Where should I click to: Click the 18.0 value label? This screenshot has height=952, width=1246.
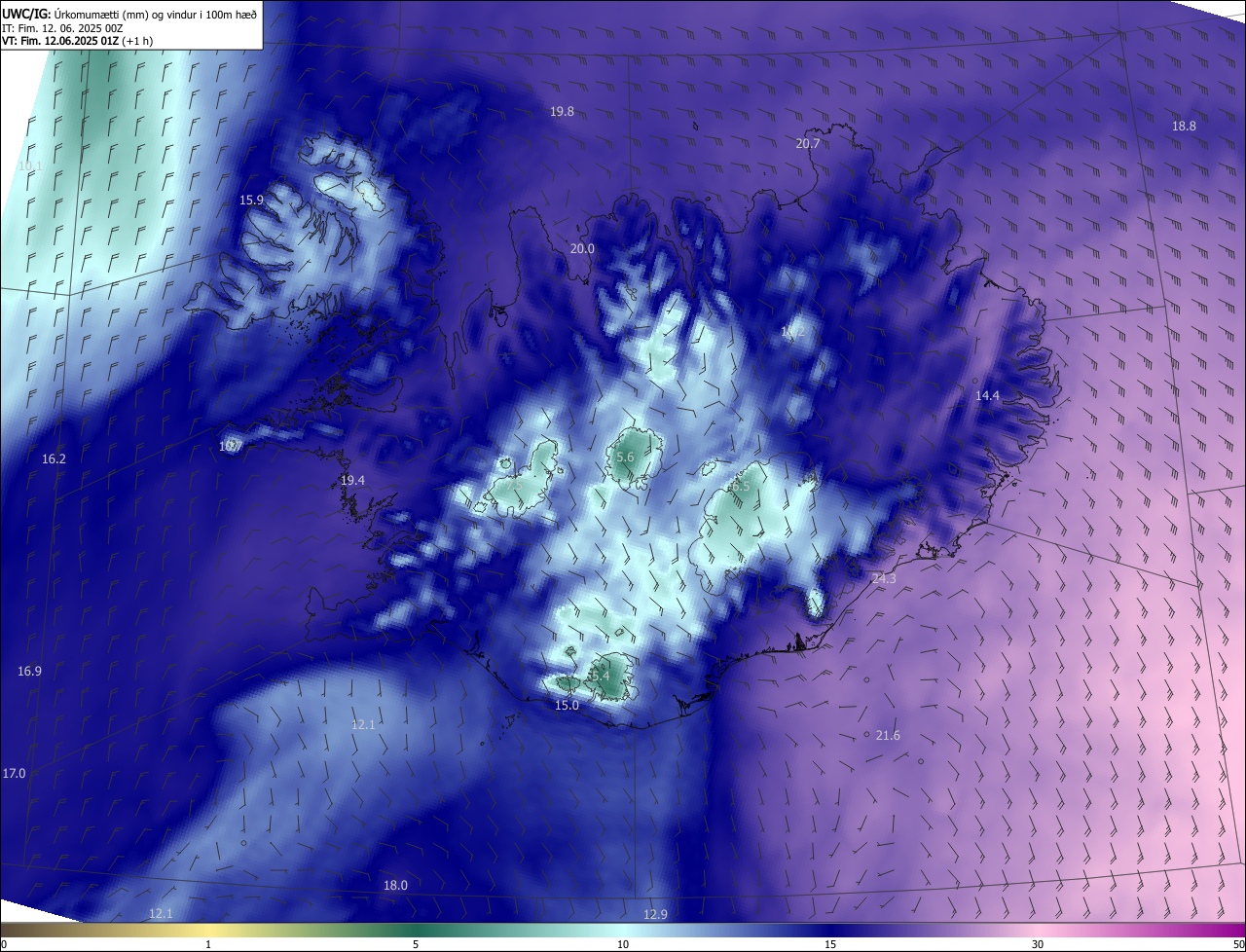(x=395, y=886)
